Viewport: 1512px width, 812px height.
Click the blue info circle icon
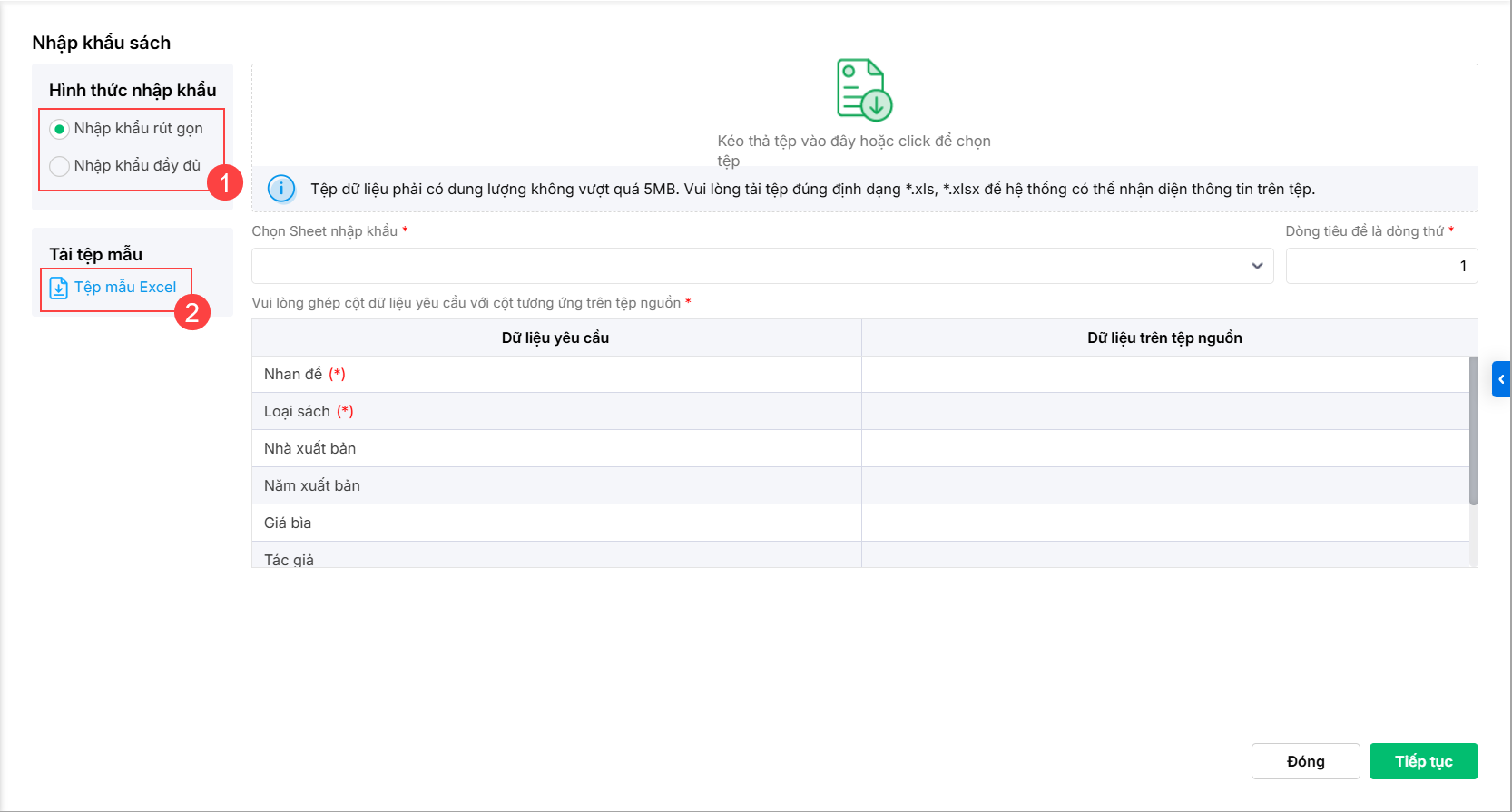(281, 189)
